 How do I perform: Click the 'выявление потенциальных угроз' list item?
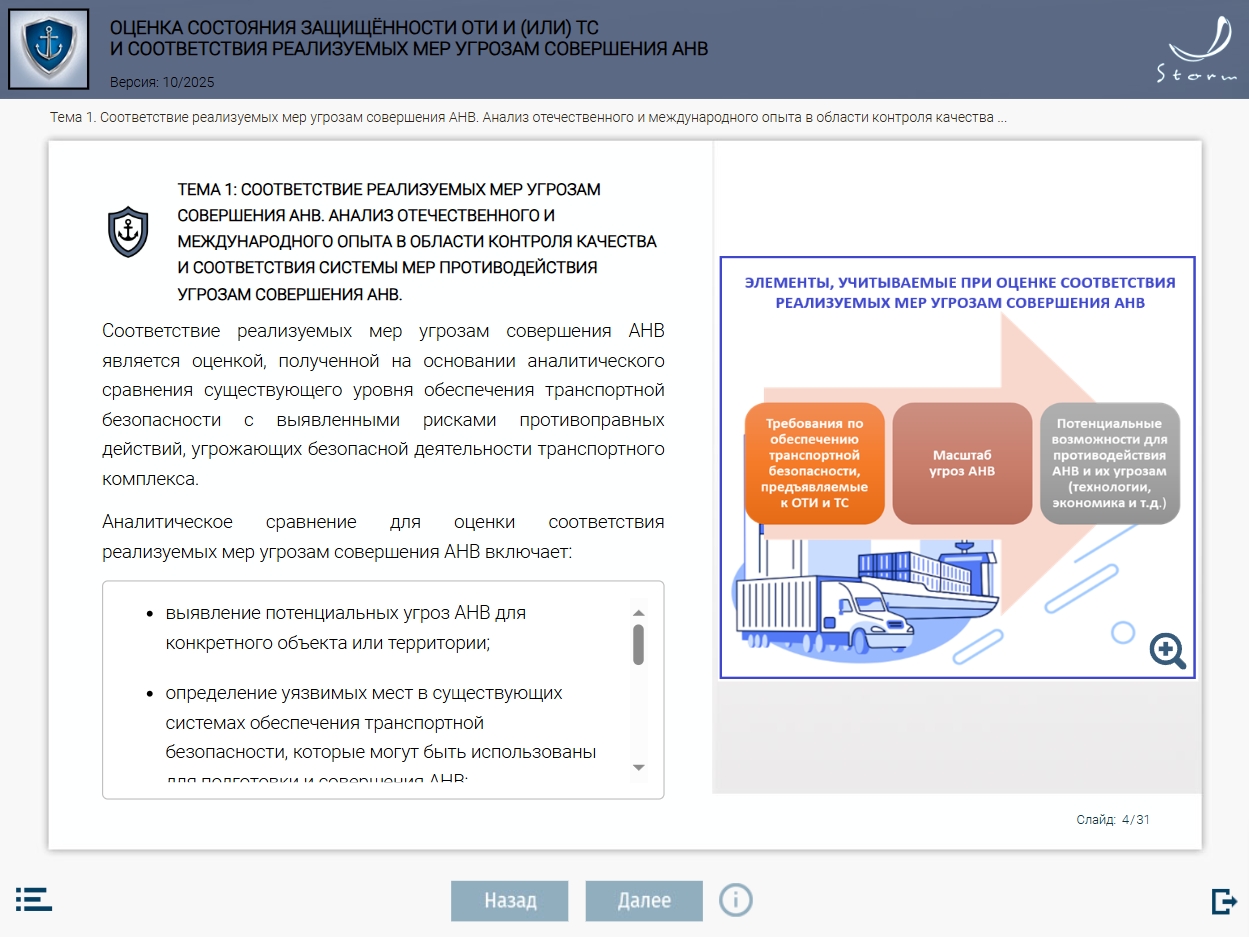point(345,627)
